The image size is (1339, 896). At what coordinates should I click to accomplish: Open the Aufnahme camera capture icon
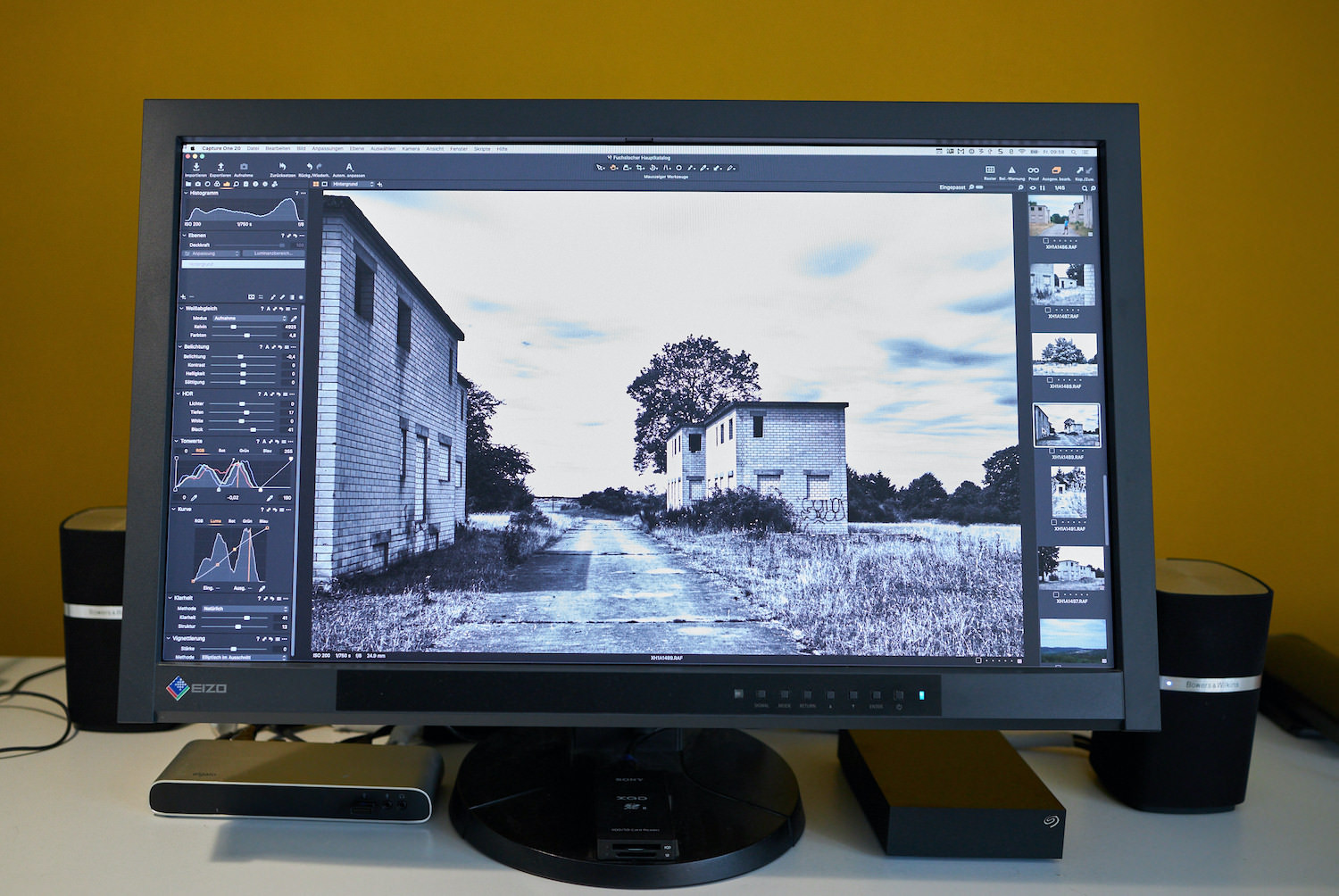point(244,167)
